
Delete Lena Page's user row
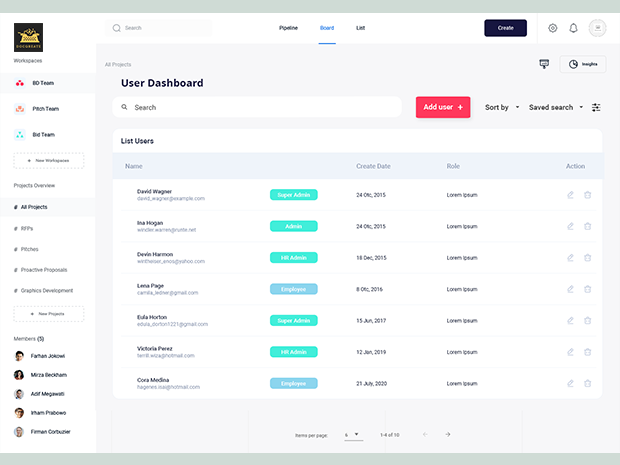[x=588, y=289]
